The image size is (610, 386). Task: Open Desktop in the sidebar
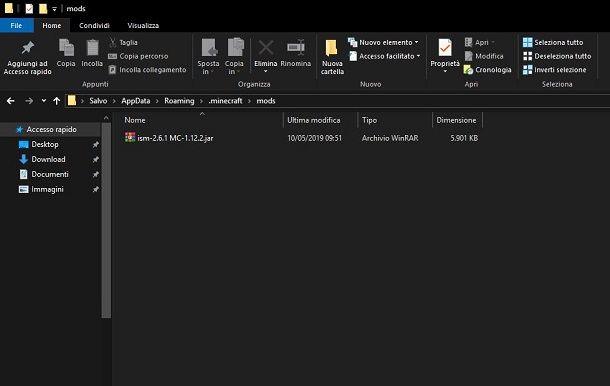45,144
